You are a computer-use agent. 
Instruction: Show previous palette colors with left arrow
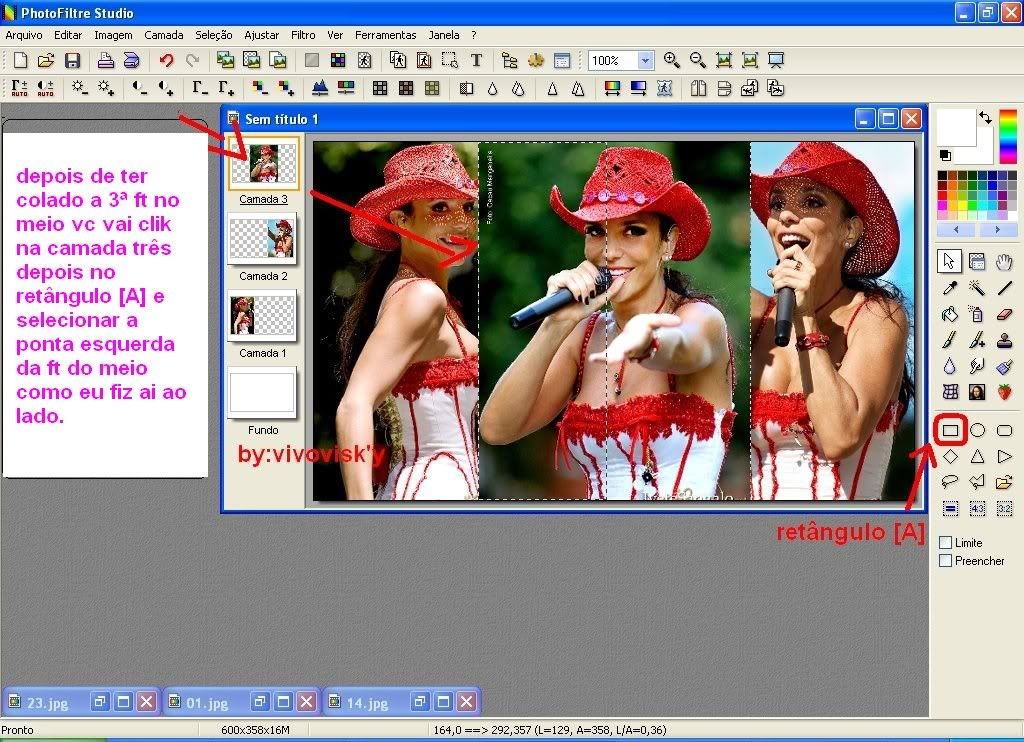coord(955,229)
